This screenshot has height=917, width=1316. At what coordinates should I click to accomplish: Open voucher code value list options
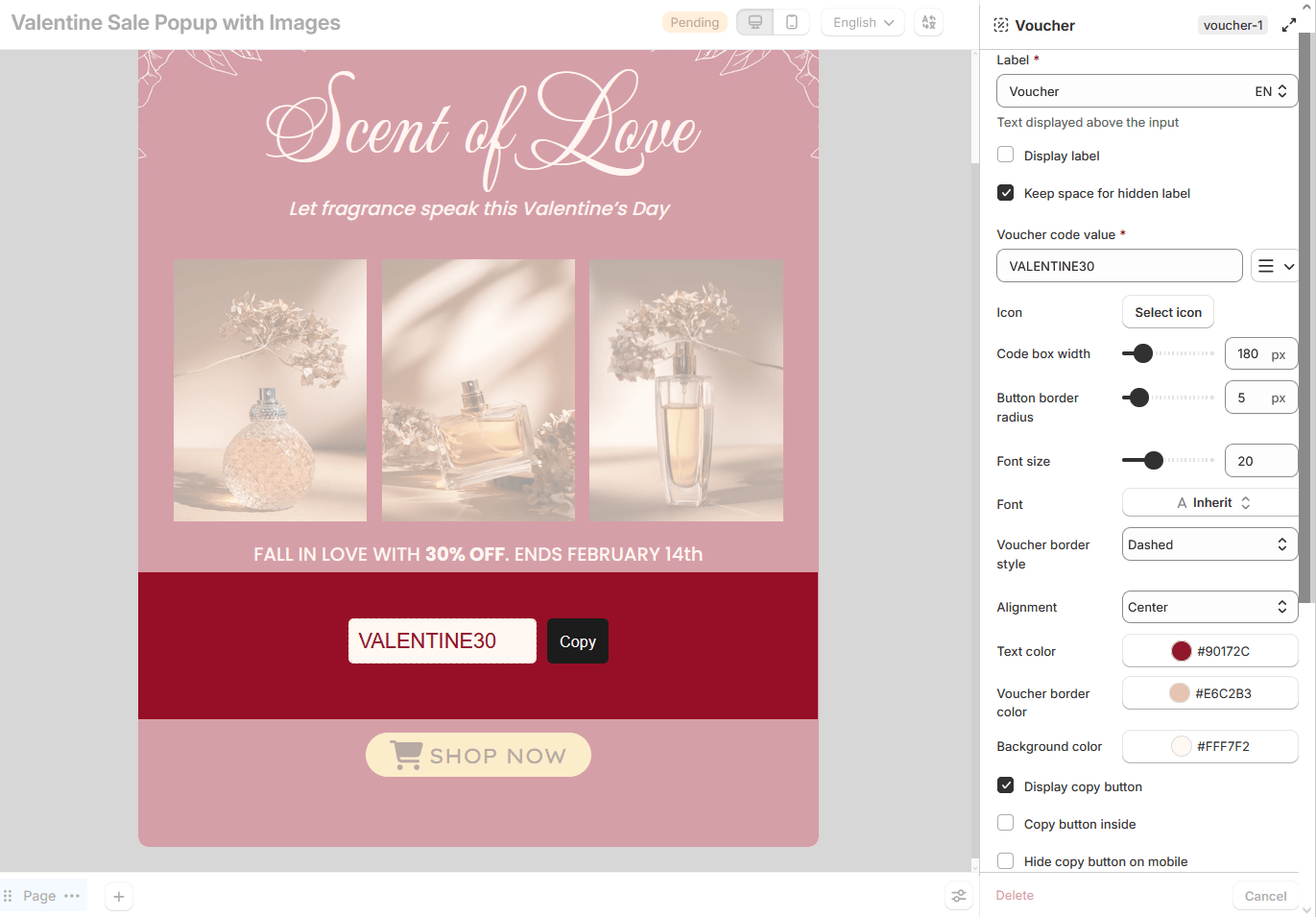1276,266
